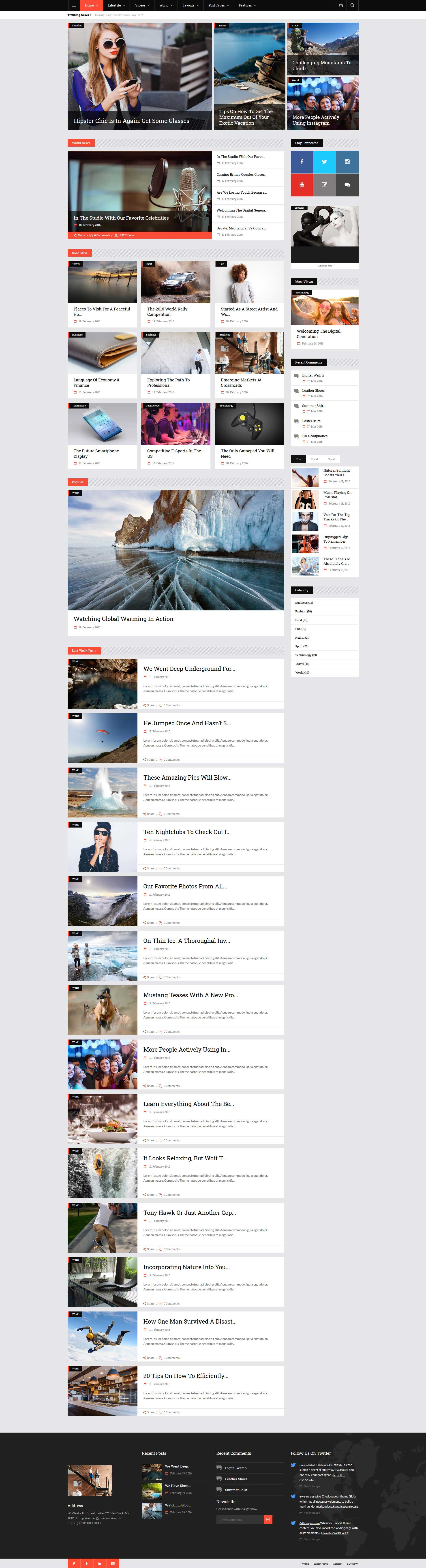Open the shopping bag icon in header

tap(341, 5)
